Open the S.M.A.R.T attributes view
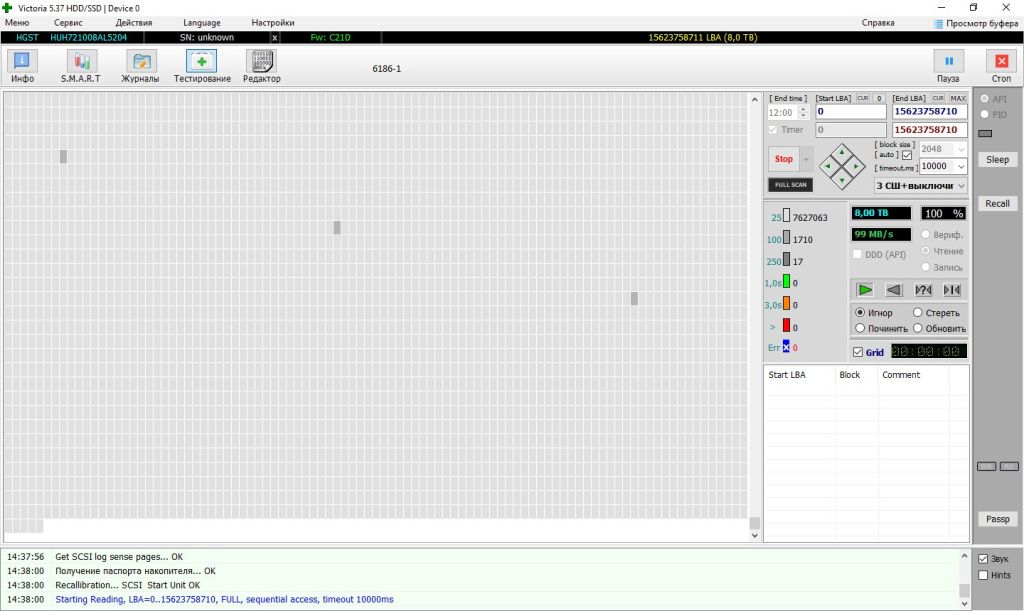Image resolution: width=1024 pixels, height=611 pixels. coord(81,67)
